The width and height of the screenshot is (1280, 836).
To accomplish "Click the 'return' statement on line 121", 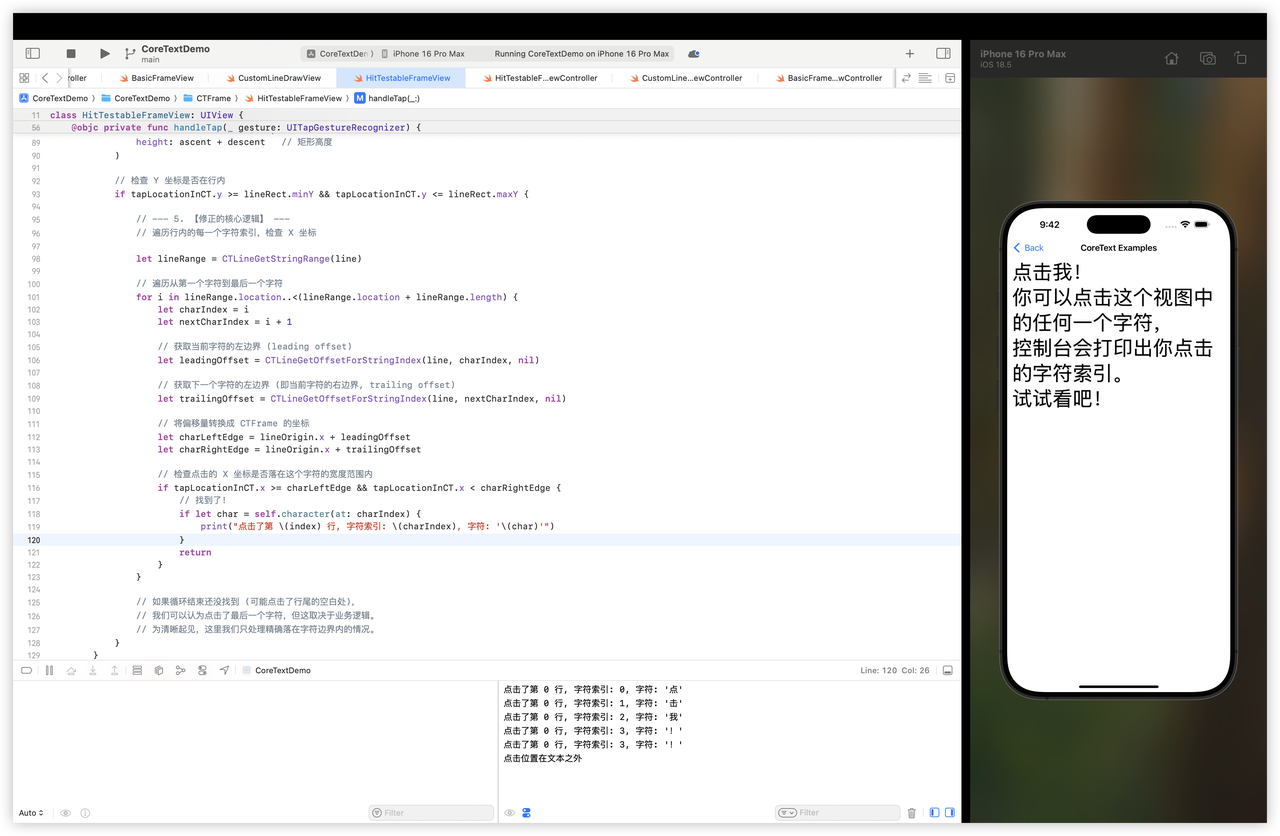I will pos(195,552).
